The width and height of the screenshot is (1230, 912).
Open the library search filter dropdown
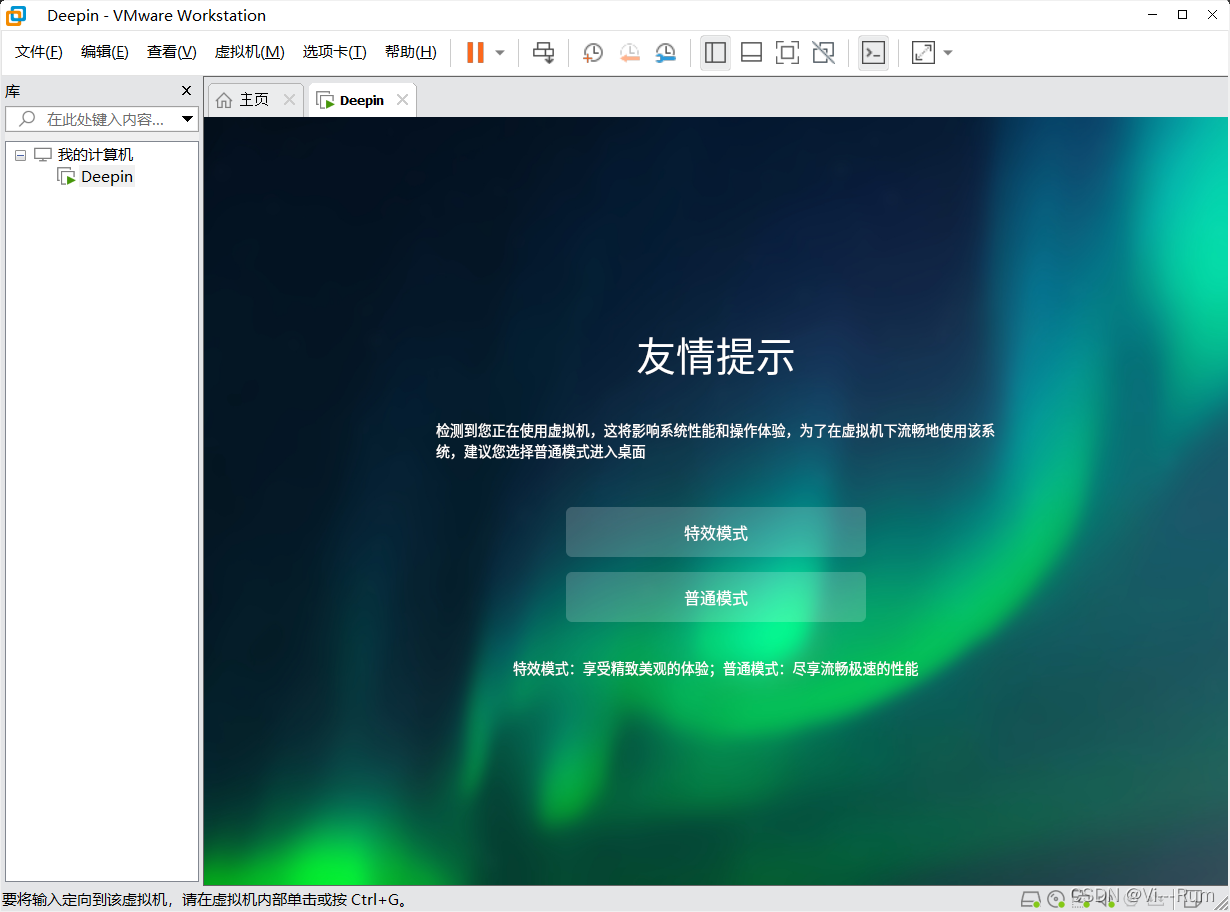pos(188,119)
